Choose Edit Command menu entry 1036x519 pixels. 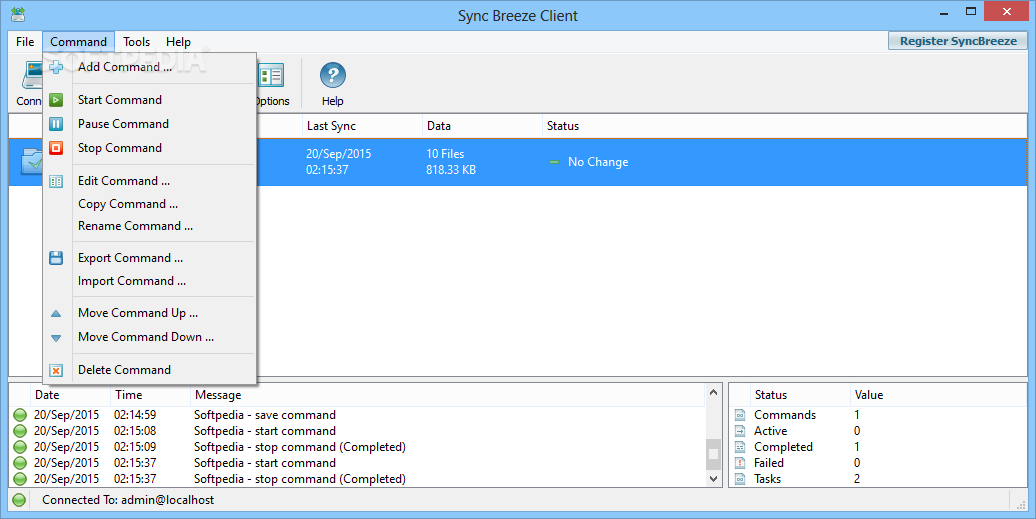click(149, 181)
